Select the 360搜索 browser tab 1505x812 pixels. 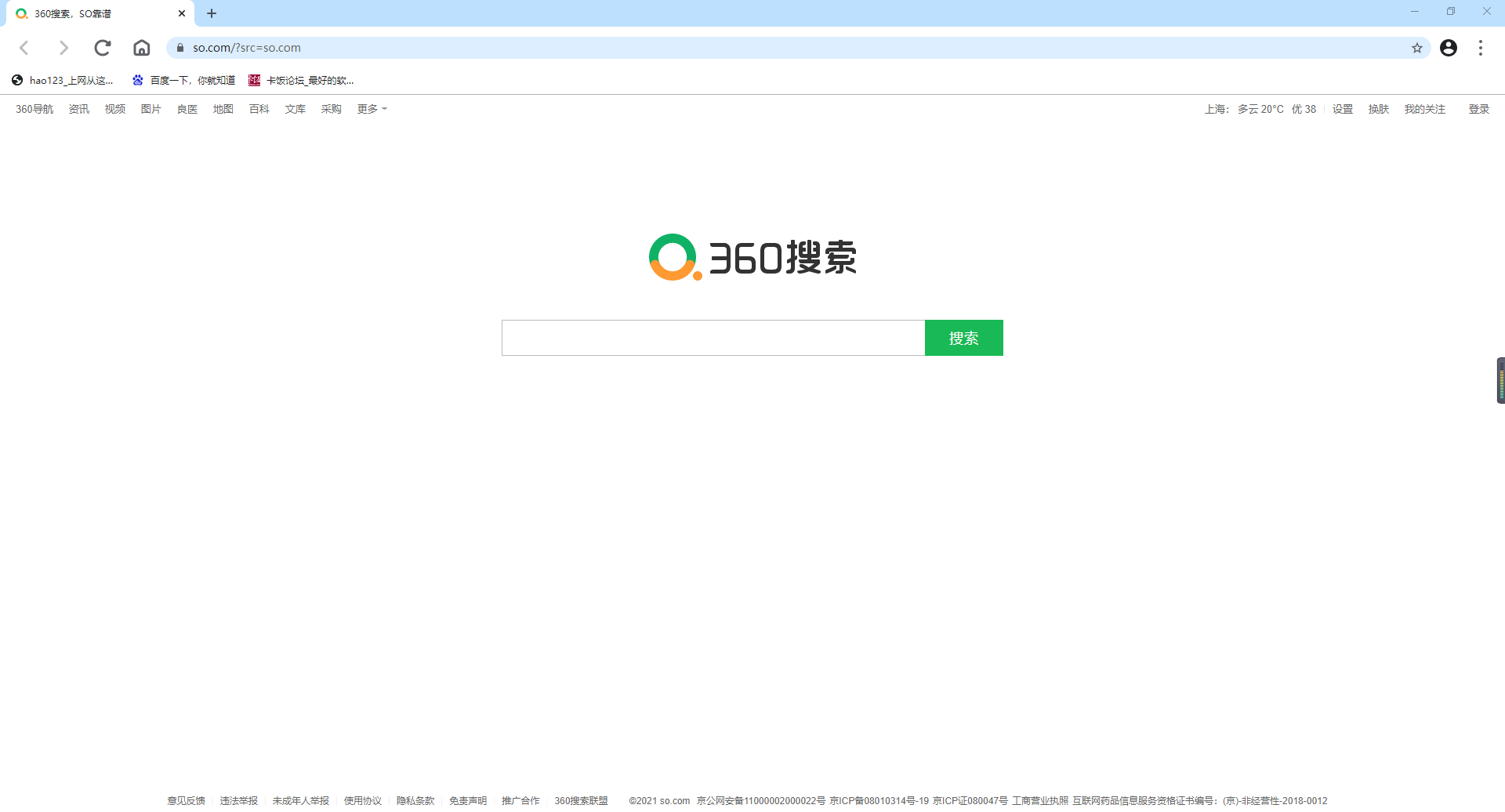[100, 13]
